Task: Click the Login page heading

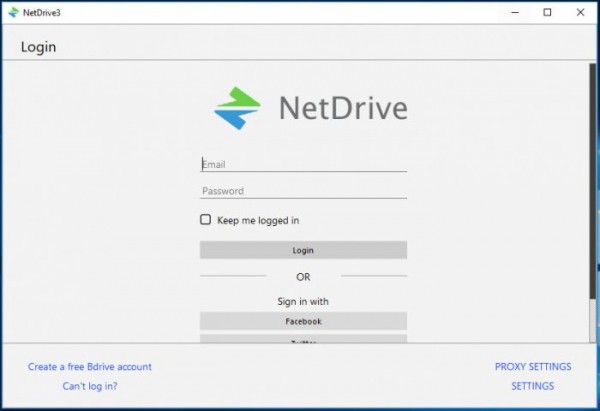Action: (x=38, y=47)
